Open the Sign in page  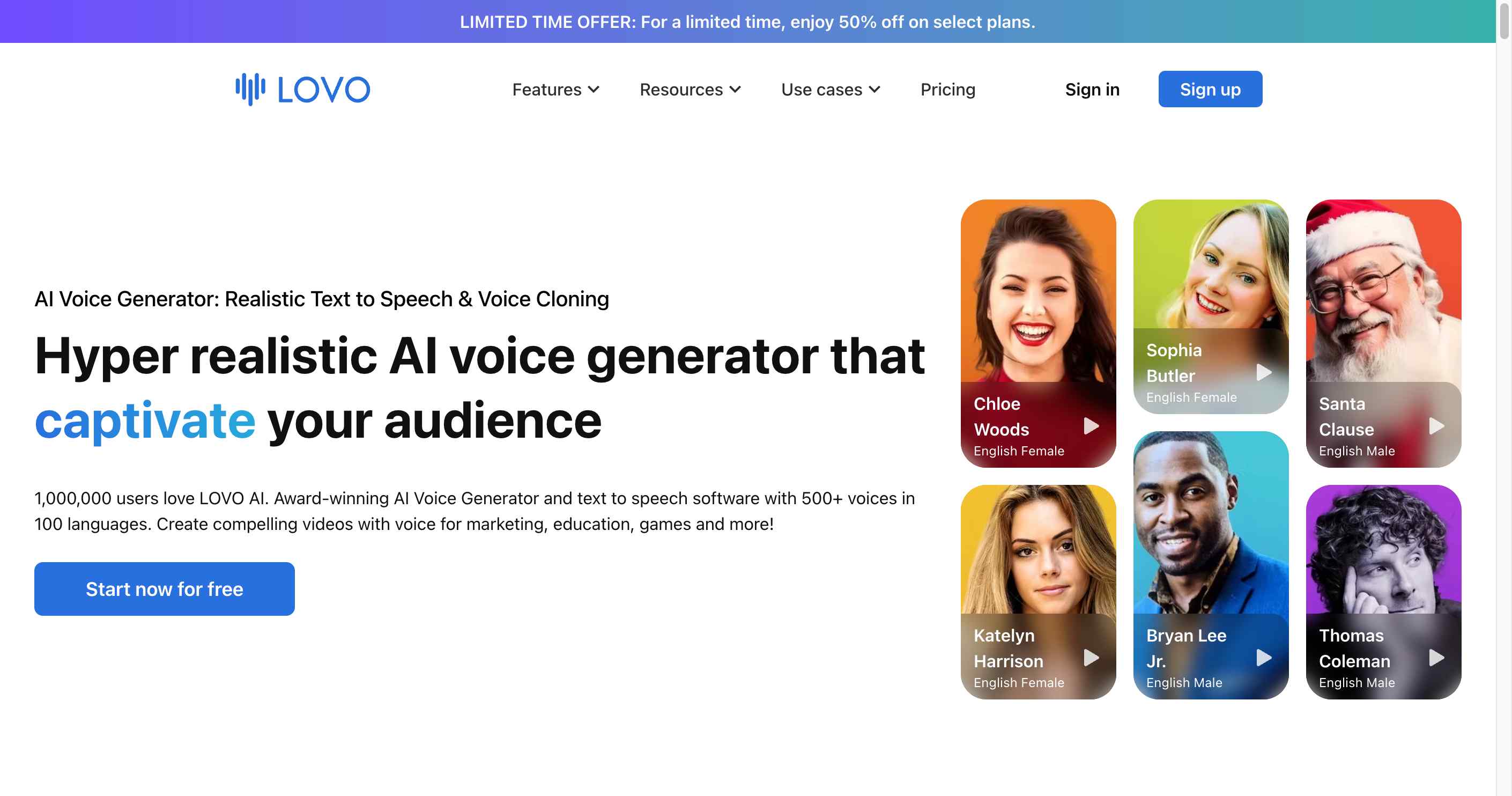(x=1092, y=89)
